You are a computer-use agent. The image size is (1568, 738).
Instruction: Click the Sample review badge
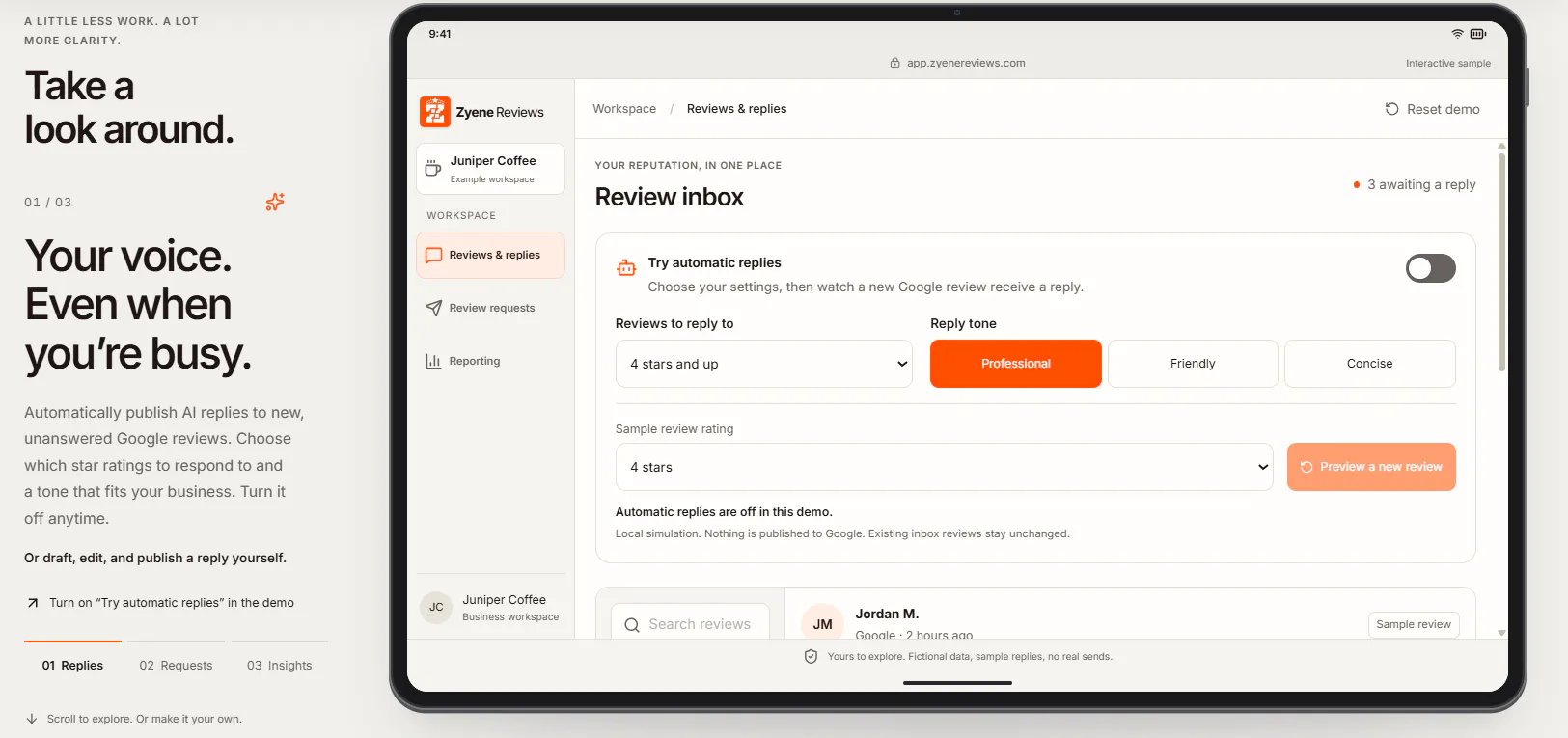[1414, 624]
